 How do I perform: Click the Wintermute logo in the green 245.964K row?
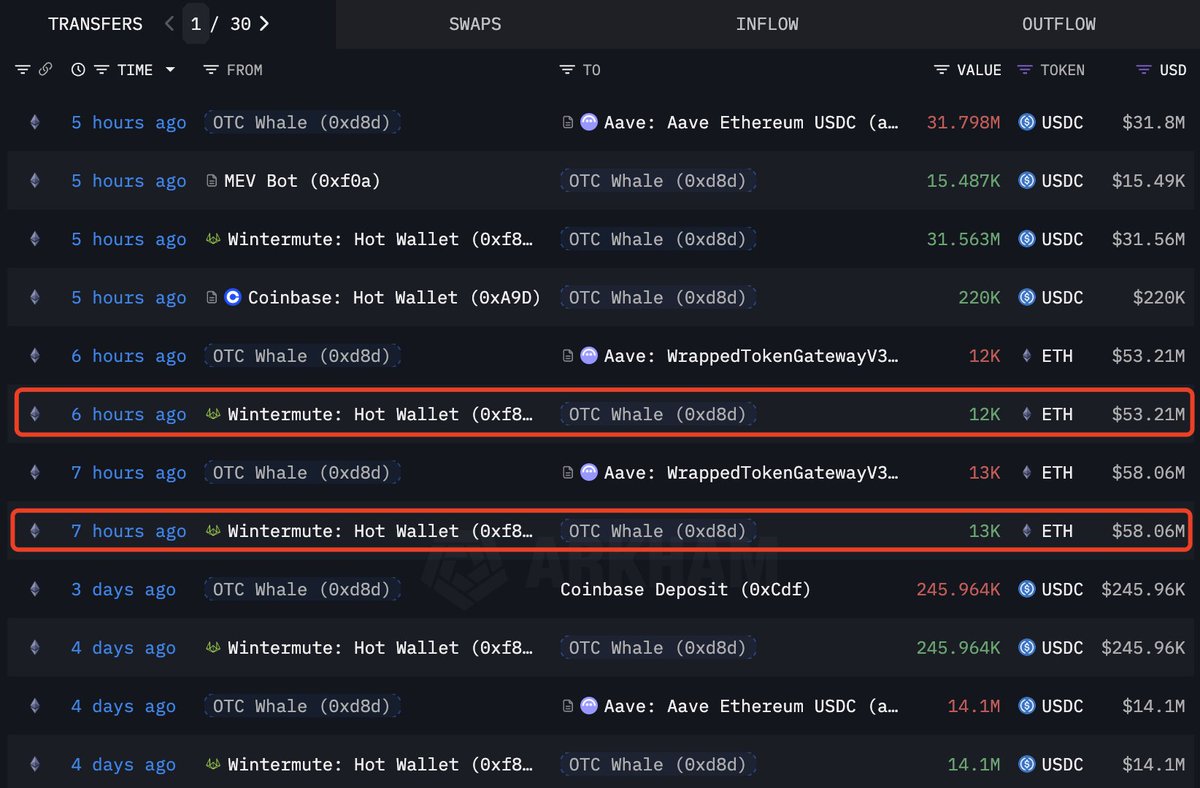pyautogui.click(x=213, y=648)
